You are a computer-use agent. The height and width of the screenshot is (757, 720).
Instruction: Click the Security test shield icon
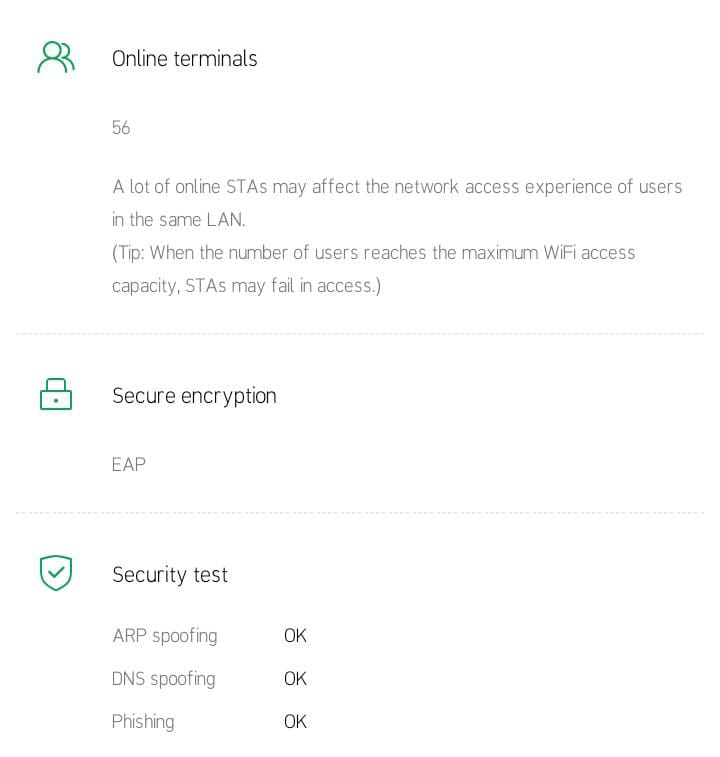pos(56,573)
